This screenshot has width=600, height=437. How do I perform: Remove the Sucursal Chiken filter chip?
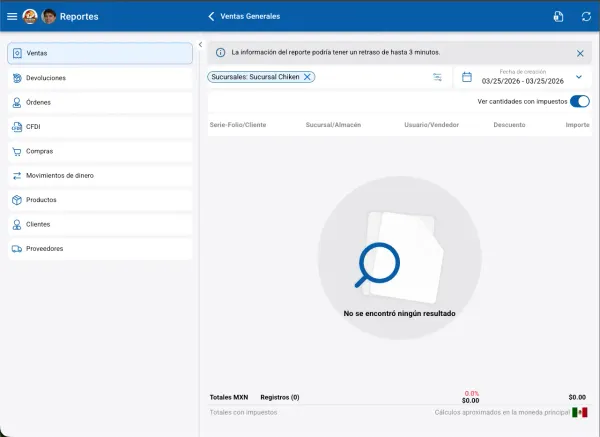307,77
